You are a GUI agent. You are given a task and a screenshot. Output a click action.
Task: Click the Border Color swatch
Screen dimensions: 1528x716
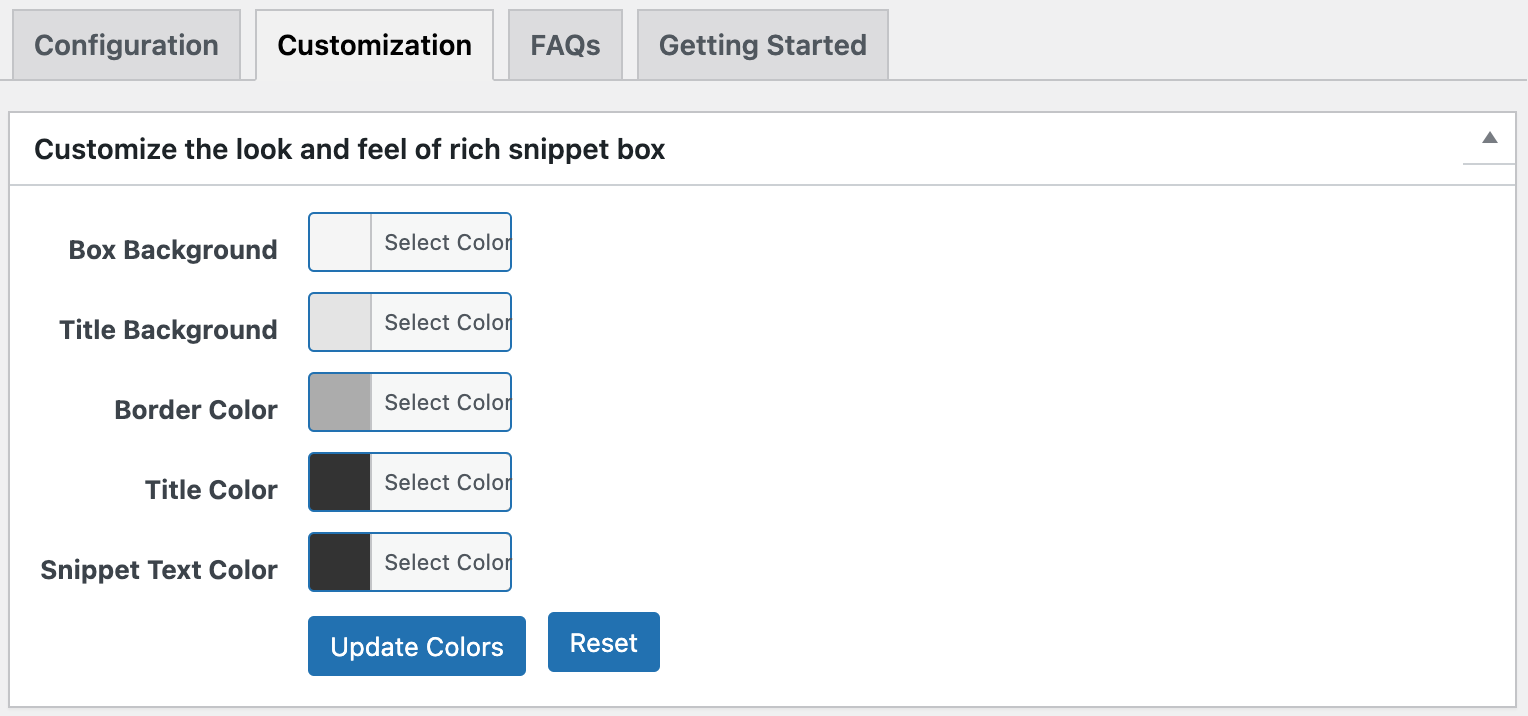tap(340, 402)
